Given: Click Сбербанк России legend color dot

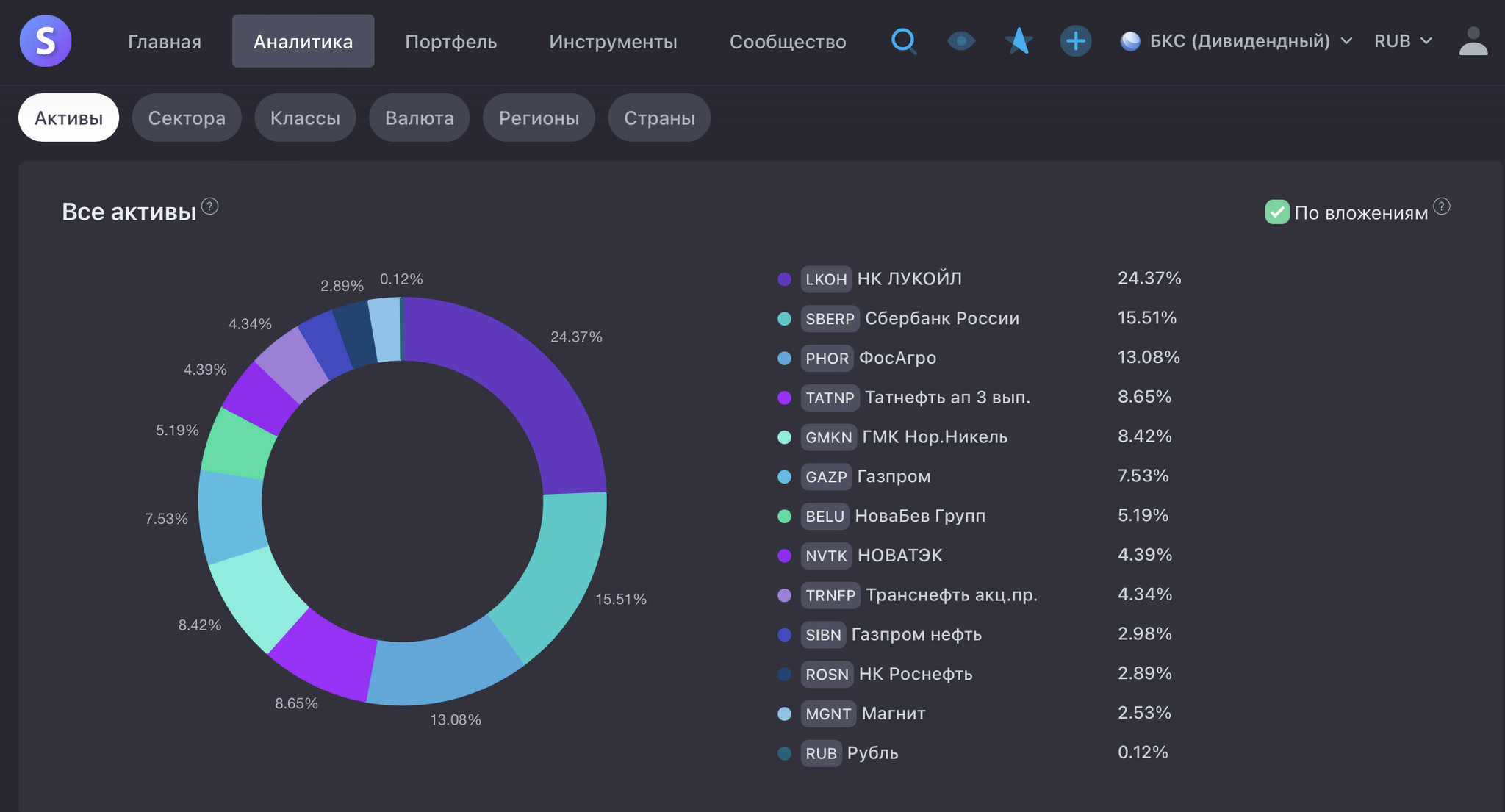Looking at the screenshot, I should pyautogui.click(x=784, y=319).
